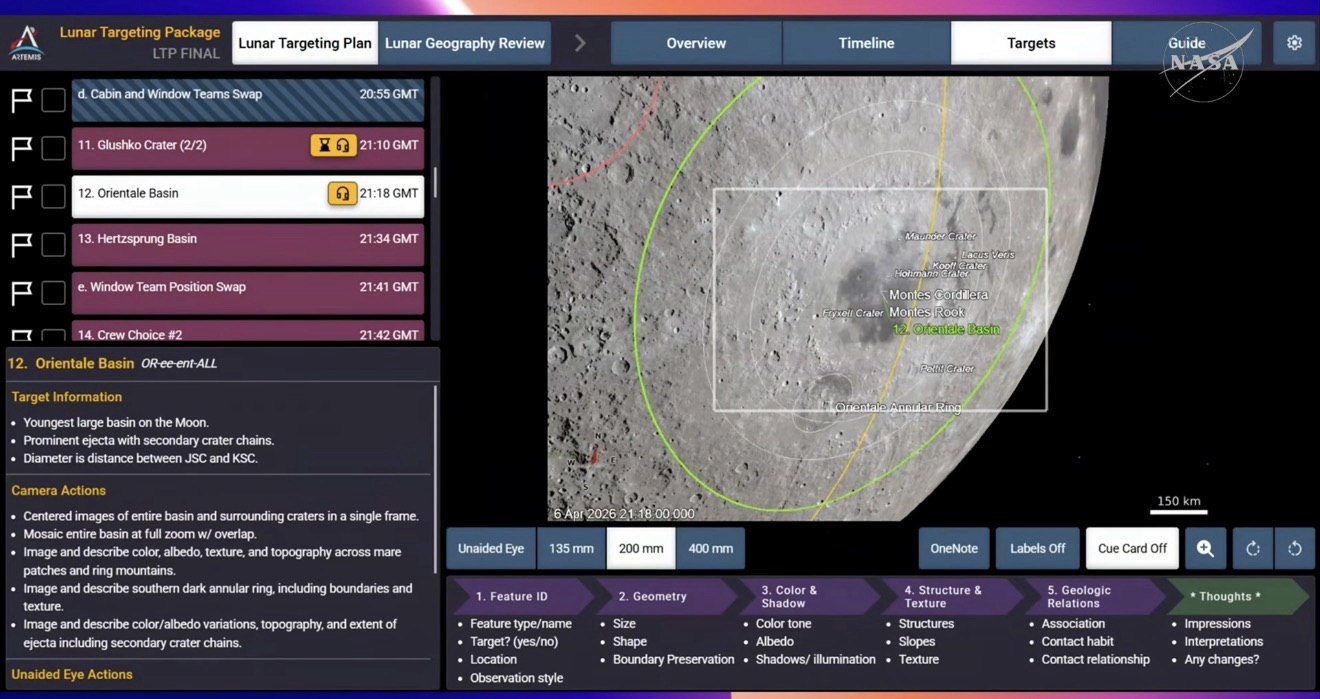Image resolution: width=1320 pixels, height=699 pixels.
Task: Rotate the map counterclockwise
Action: (1294, 548)
